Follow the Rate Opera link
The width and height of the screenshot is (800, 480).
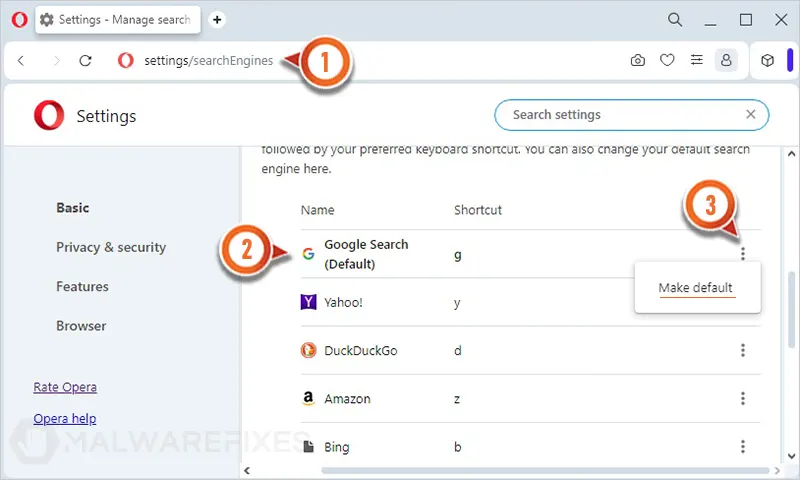(x=65, y=387)
